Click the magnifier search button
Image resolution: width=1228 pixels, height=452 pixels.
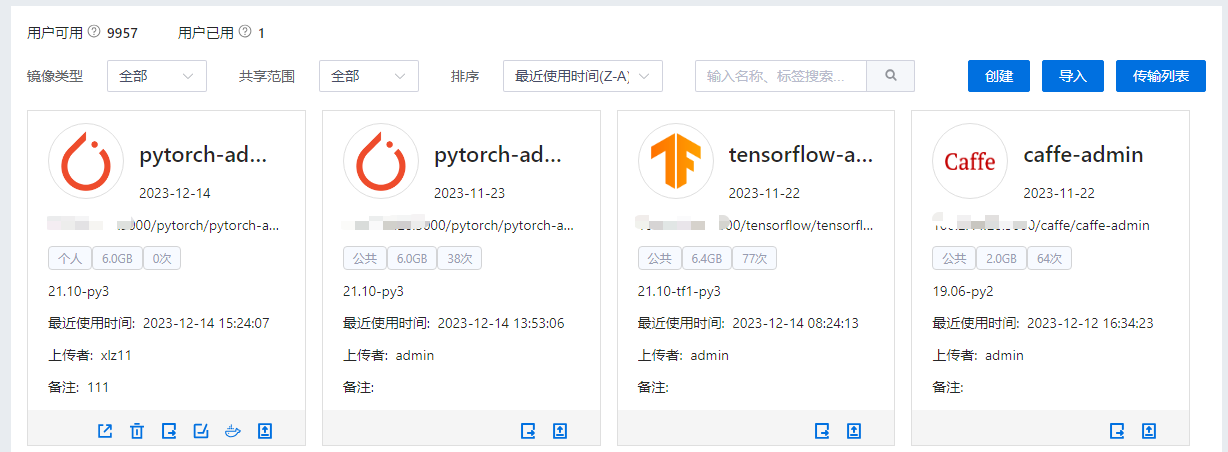pos(890,76)
